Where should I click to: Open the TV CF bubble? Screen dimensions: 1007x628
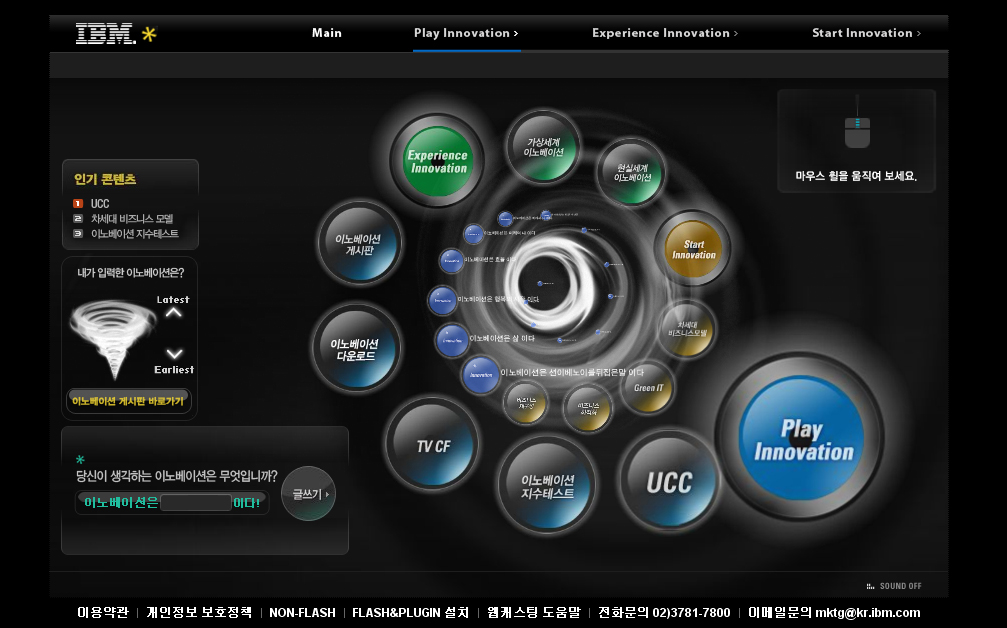pyautogui.click(x=432, y=444)
